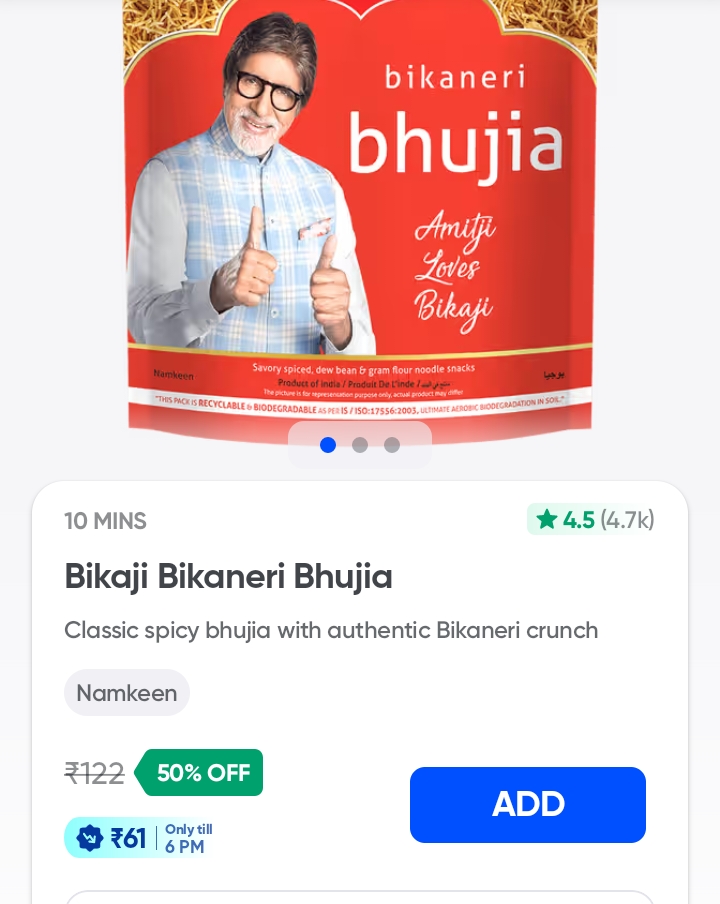Select the second carousel dot indicator
This screenshot has width=720, height=904.
[360, 445]
